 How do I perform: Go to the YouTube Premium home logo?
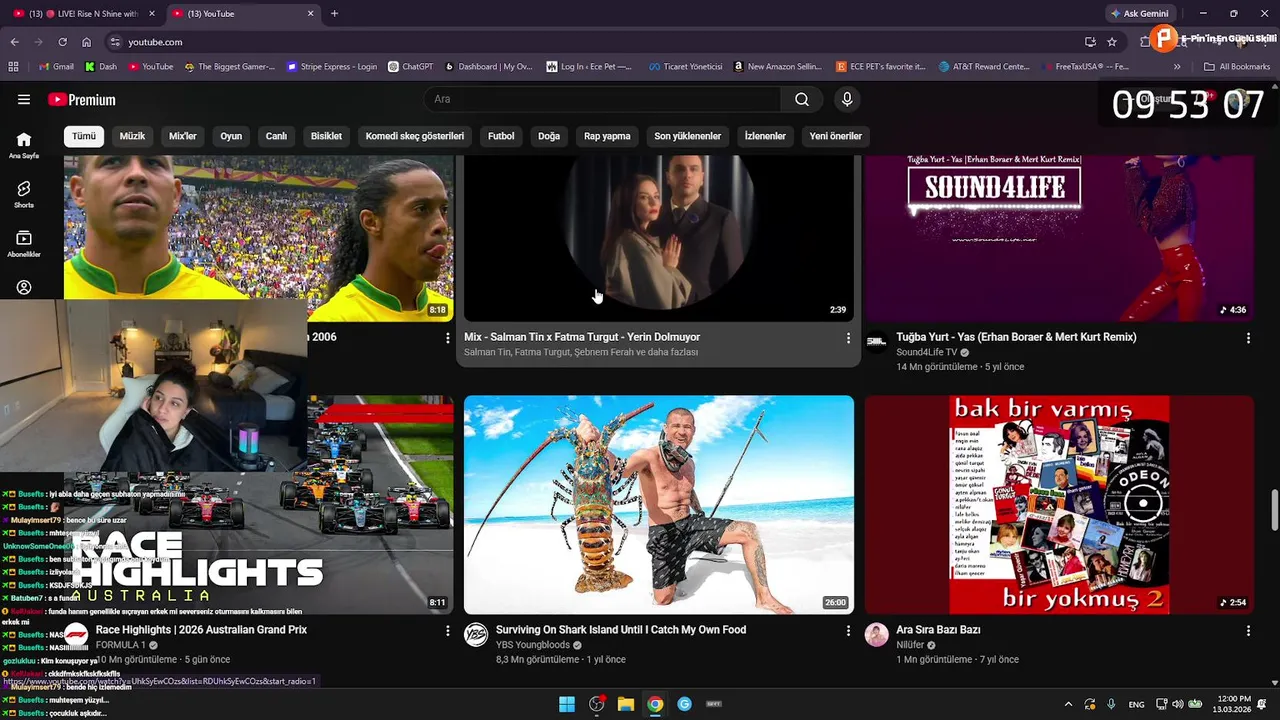(x=82, y=100)
